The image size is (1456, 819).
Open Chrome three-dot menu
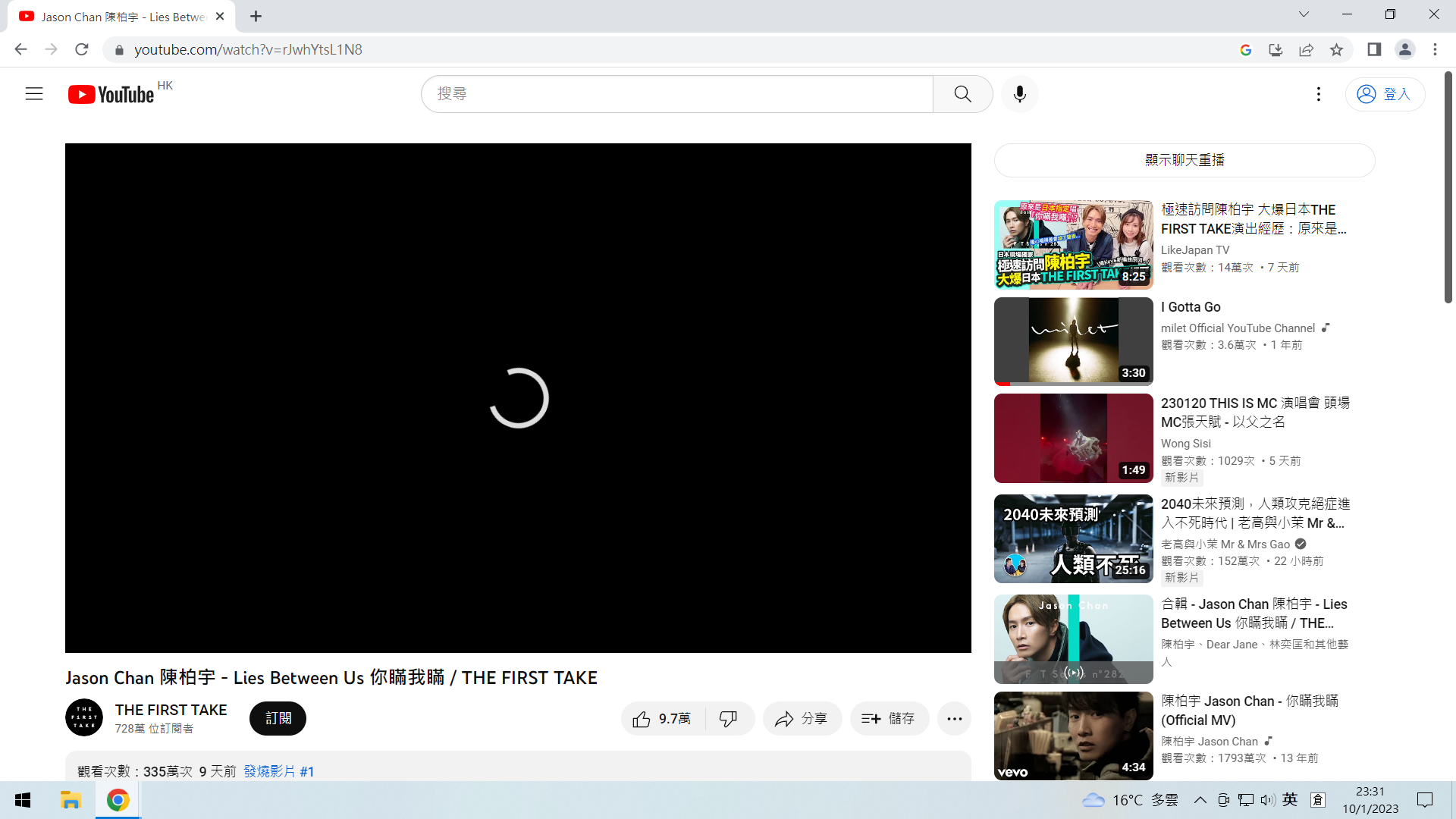point(1435,49)
